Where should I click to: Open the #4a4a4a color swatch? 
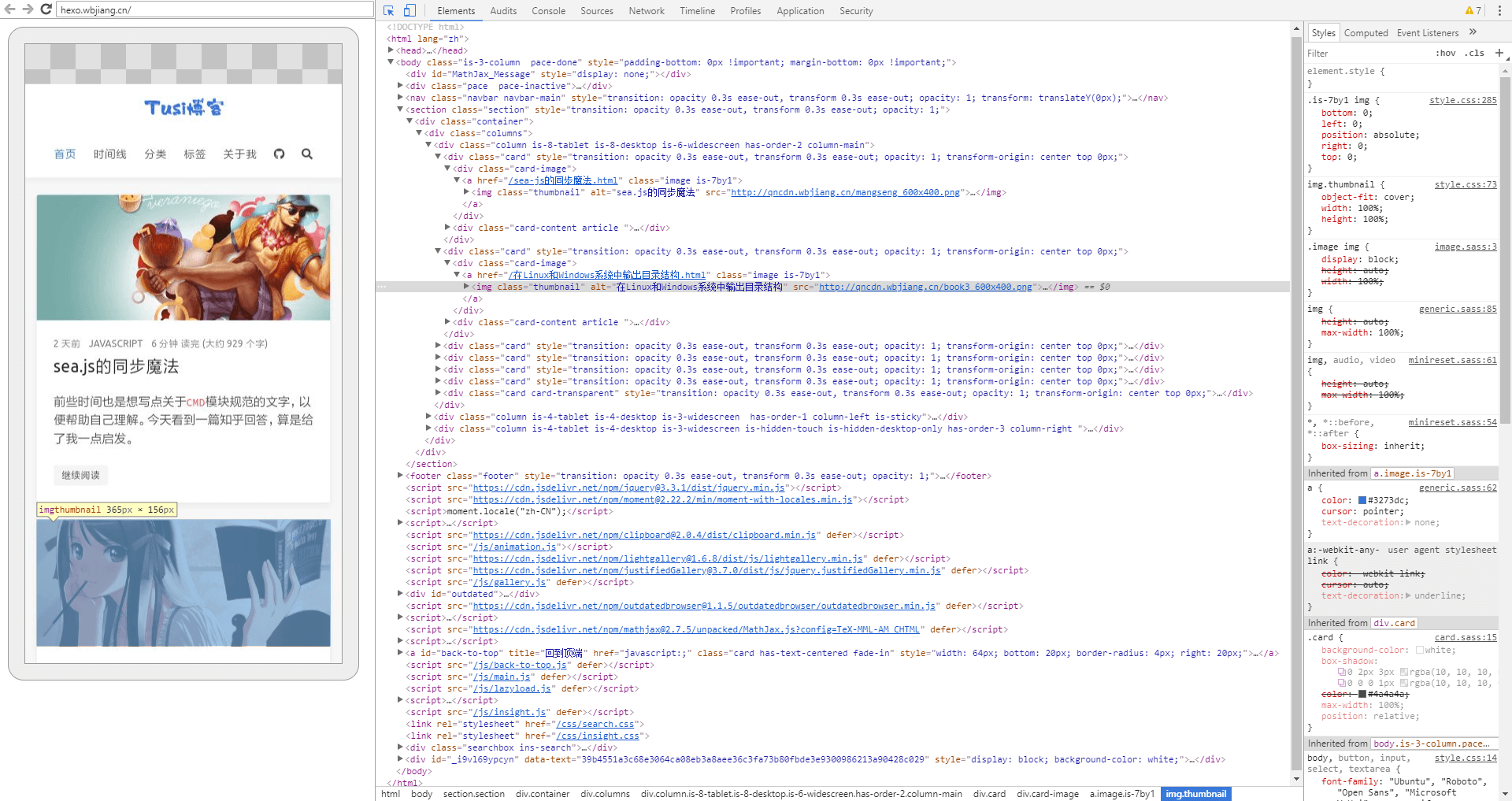[x=1362, y=695]
